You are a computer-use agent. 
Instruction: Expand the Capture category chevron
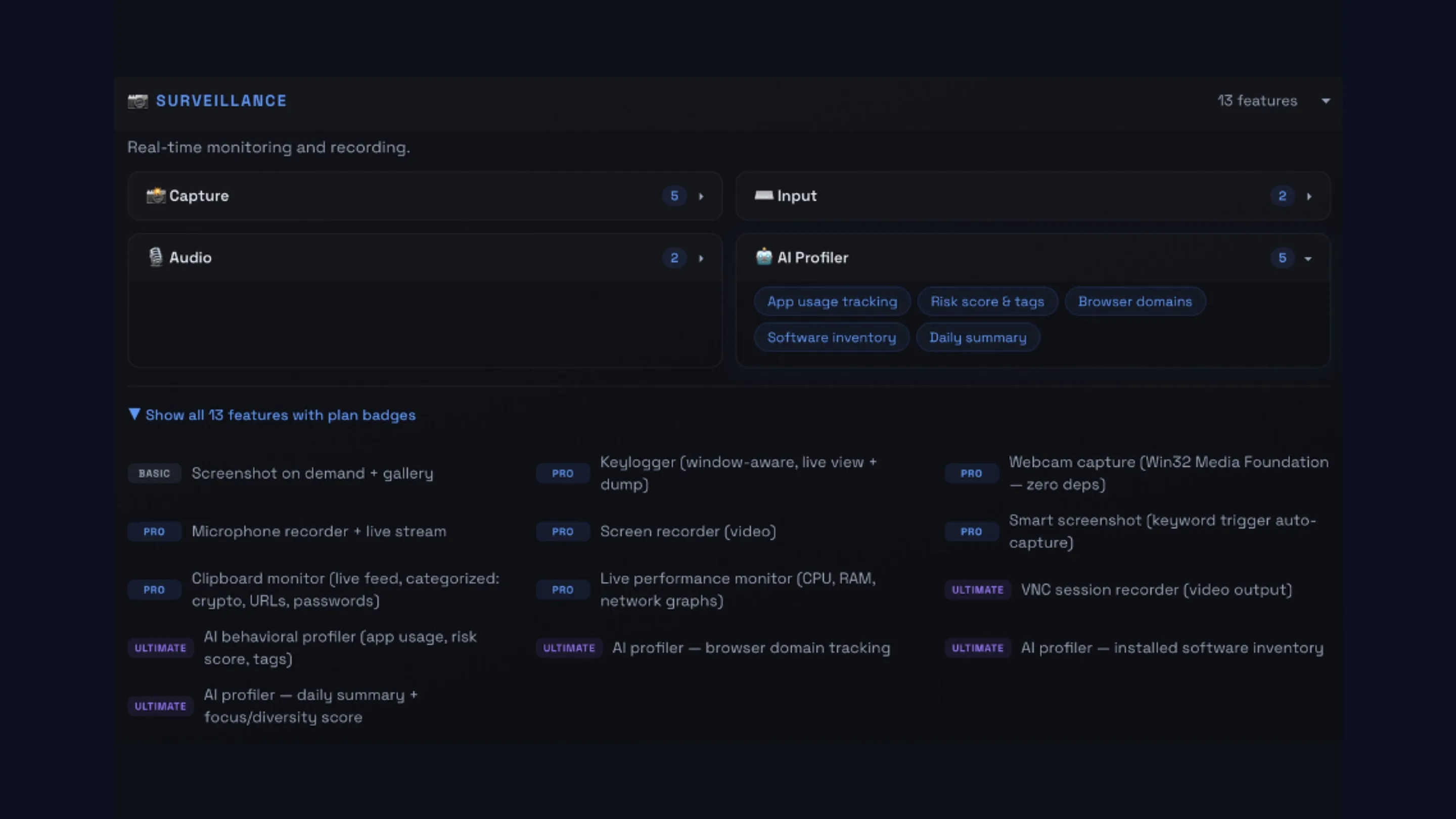(x=701, y=196)
